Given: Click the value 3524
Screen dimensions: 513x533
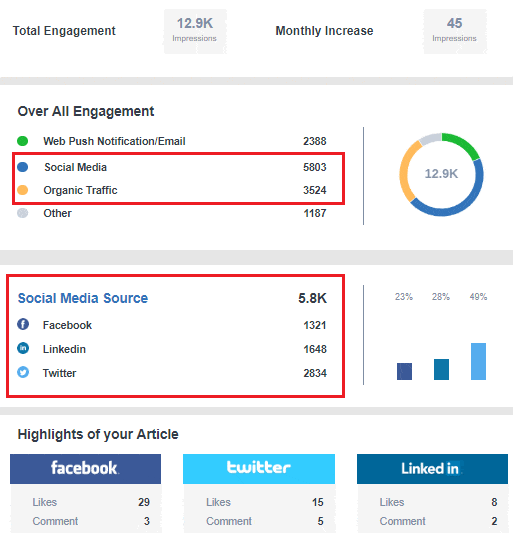Looking at the screenshot, I should 314,190.
